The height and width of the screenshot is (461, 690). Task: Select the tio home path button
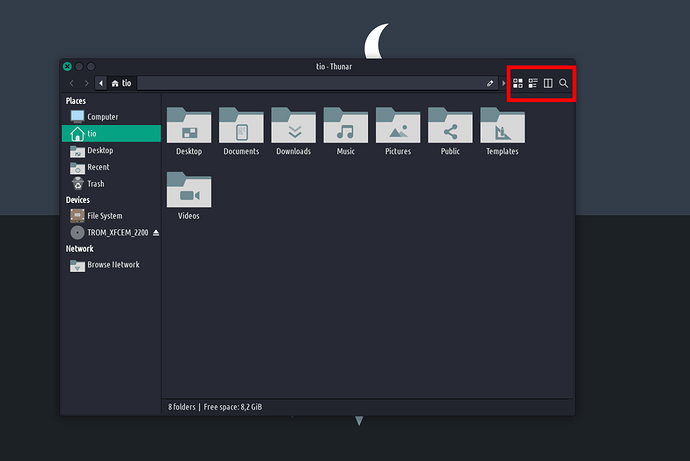pos(121,83)
